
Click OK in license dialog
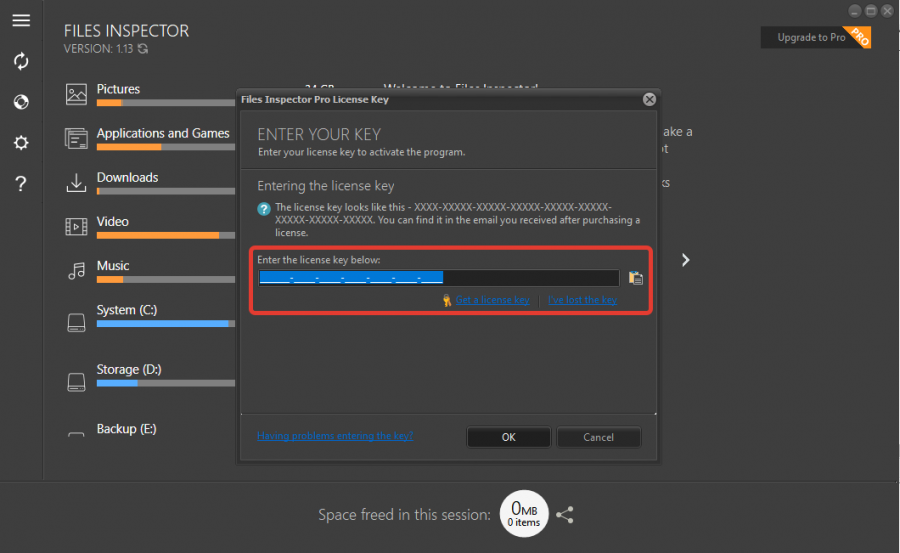pyautogui.click(x=509, y=437)
